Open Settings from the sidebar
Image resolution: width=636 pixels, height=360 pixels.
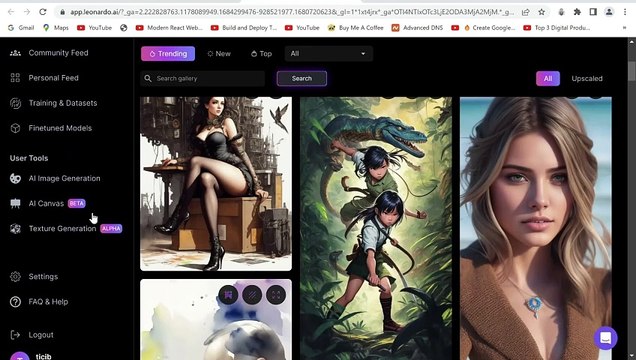click(34, 276)
